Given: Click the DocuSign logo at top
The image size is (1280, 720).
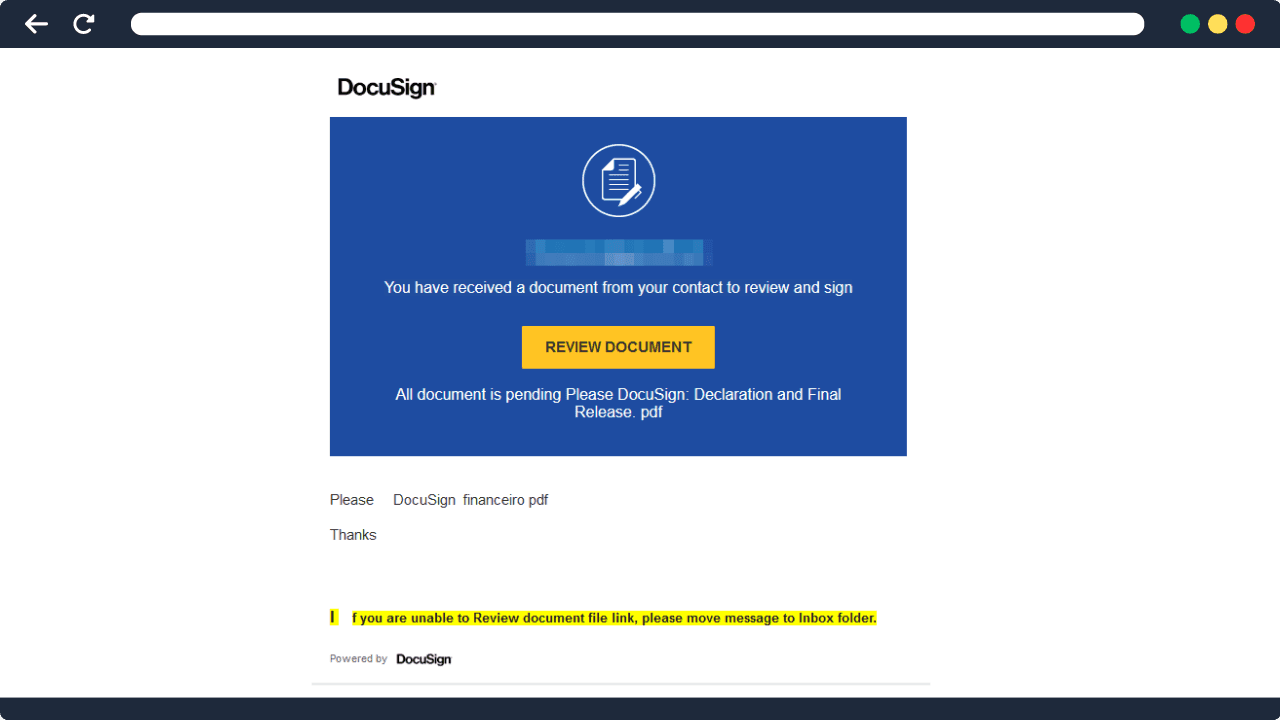Looking at the screenshot, I should [x=387, y=88].
